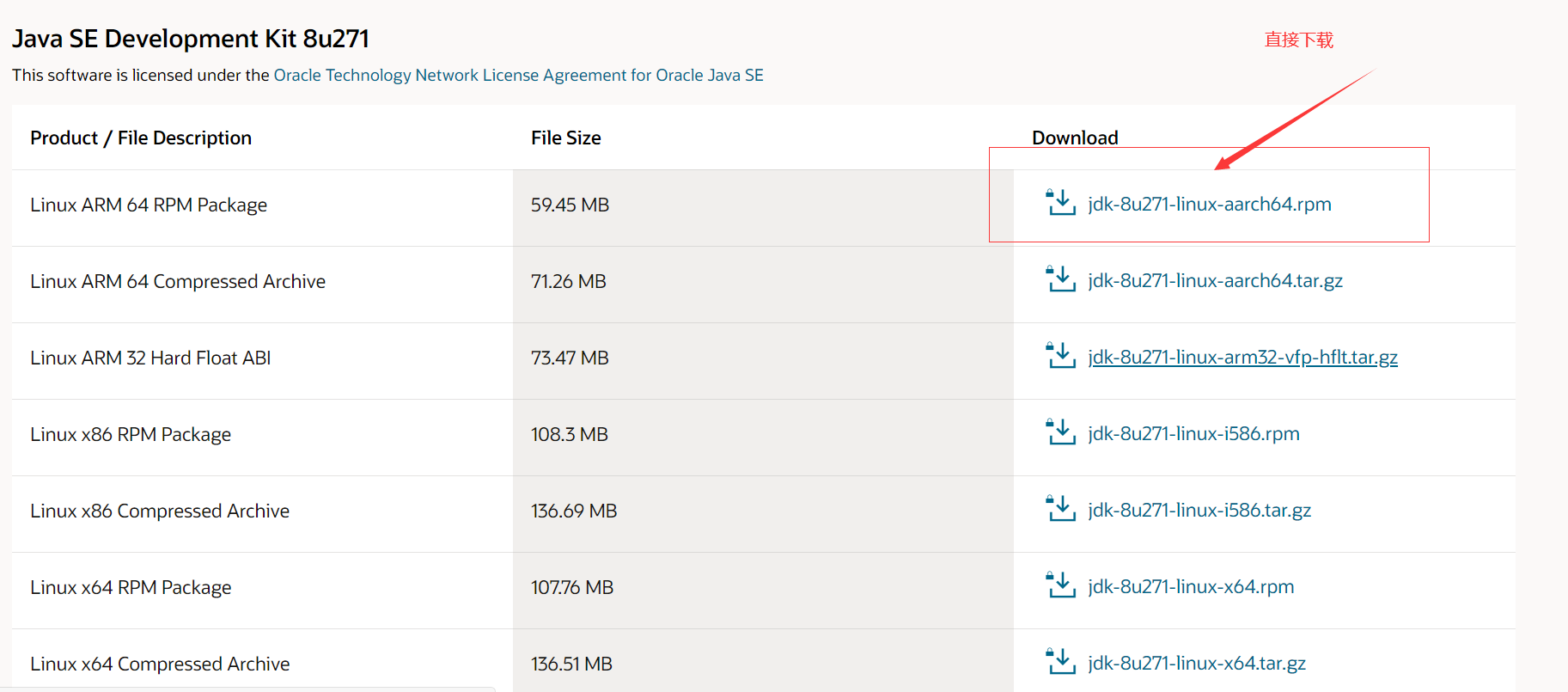The height and width of the screenshot is (692, 1568).
Task: Select the Linux x86 Compressed Archive label
Action: pyautogui.click(x=160, y=511)
